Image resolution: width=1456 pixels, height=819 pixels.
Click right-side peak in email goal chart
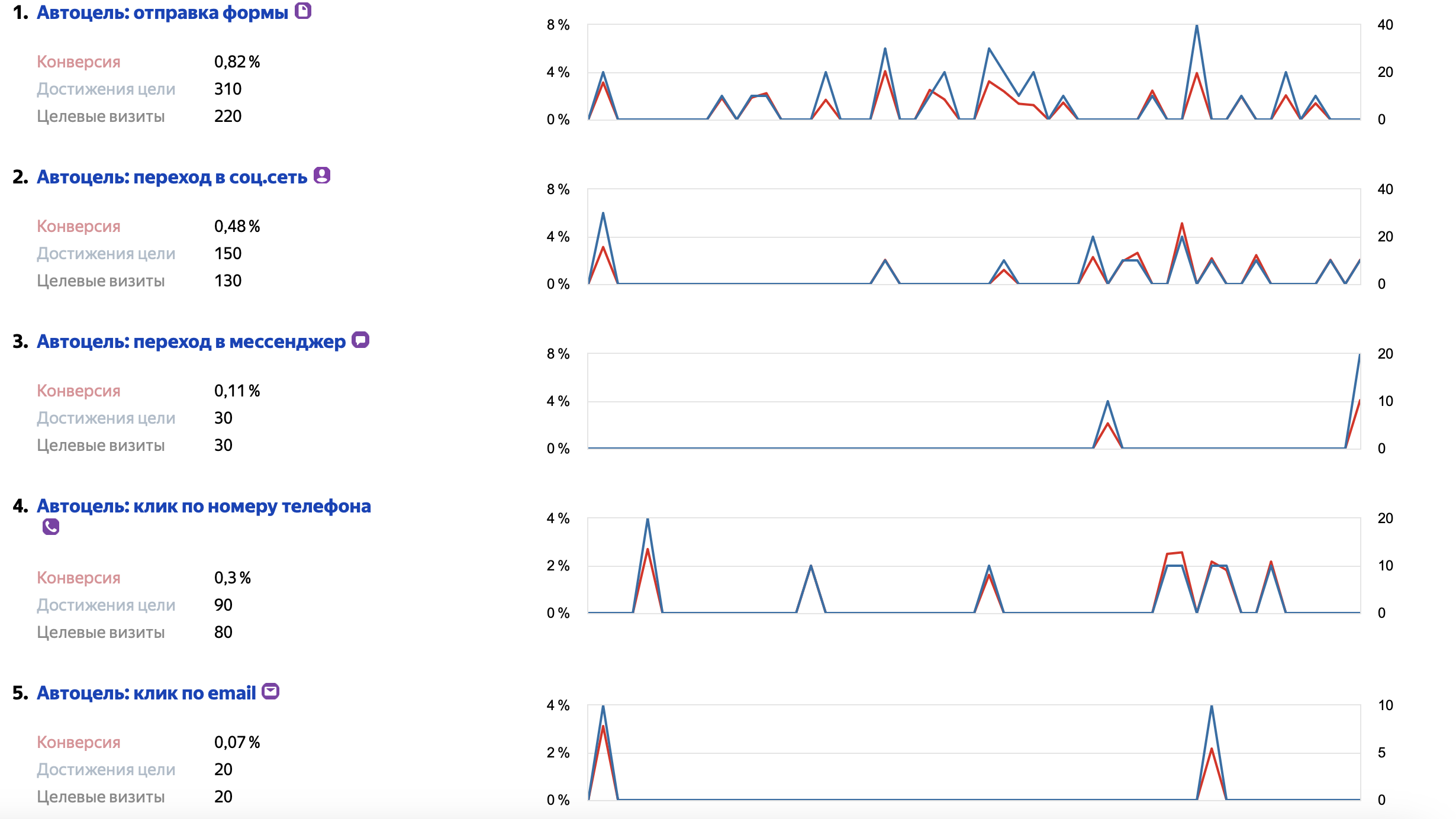pyautogui.click(x=1212, y=707)
